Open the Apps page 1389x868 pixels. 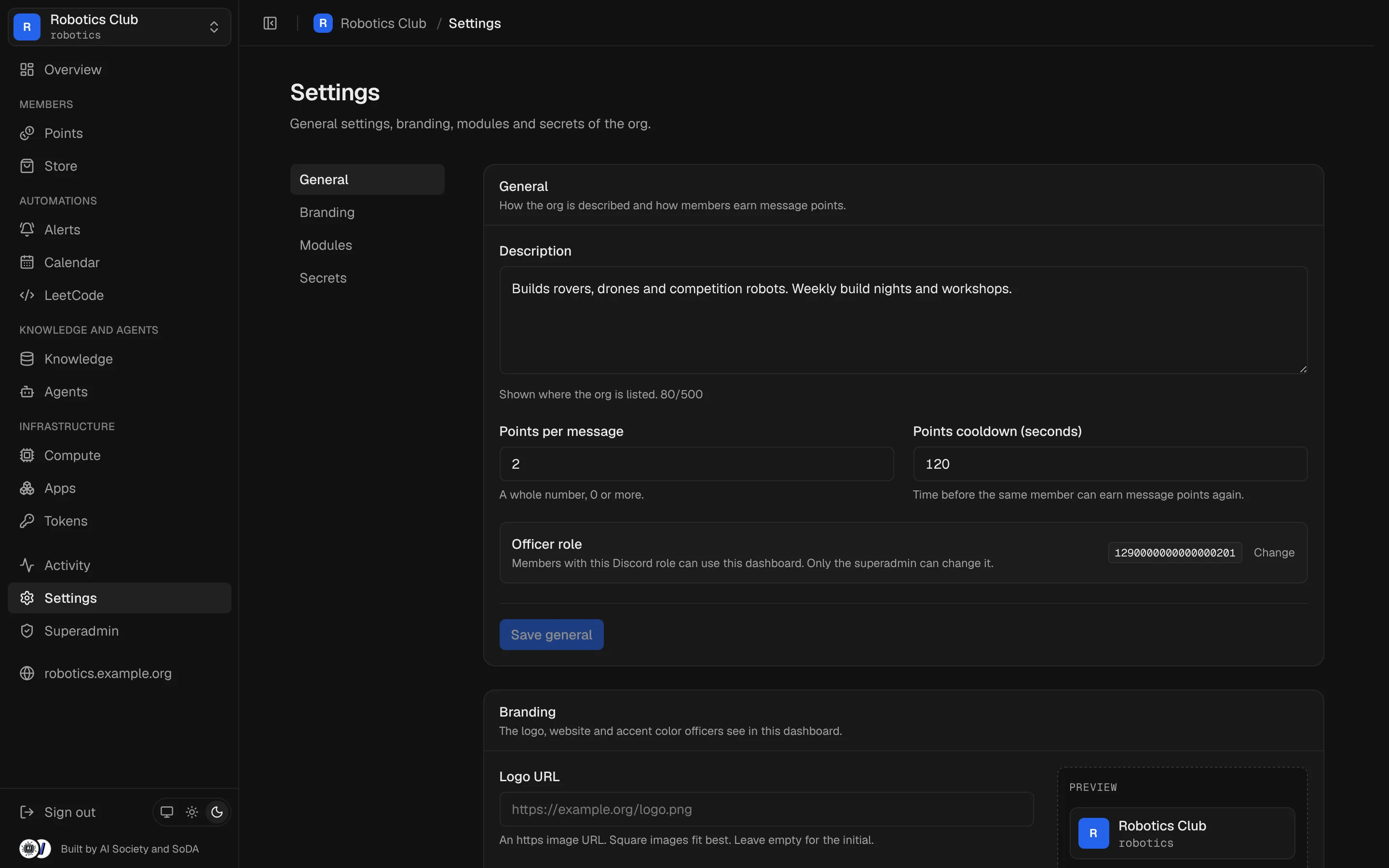click(x=120, y=488)
